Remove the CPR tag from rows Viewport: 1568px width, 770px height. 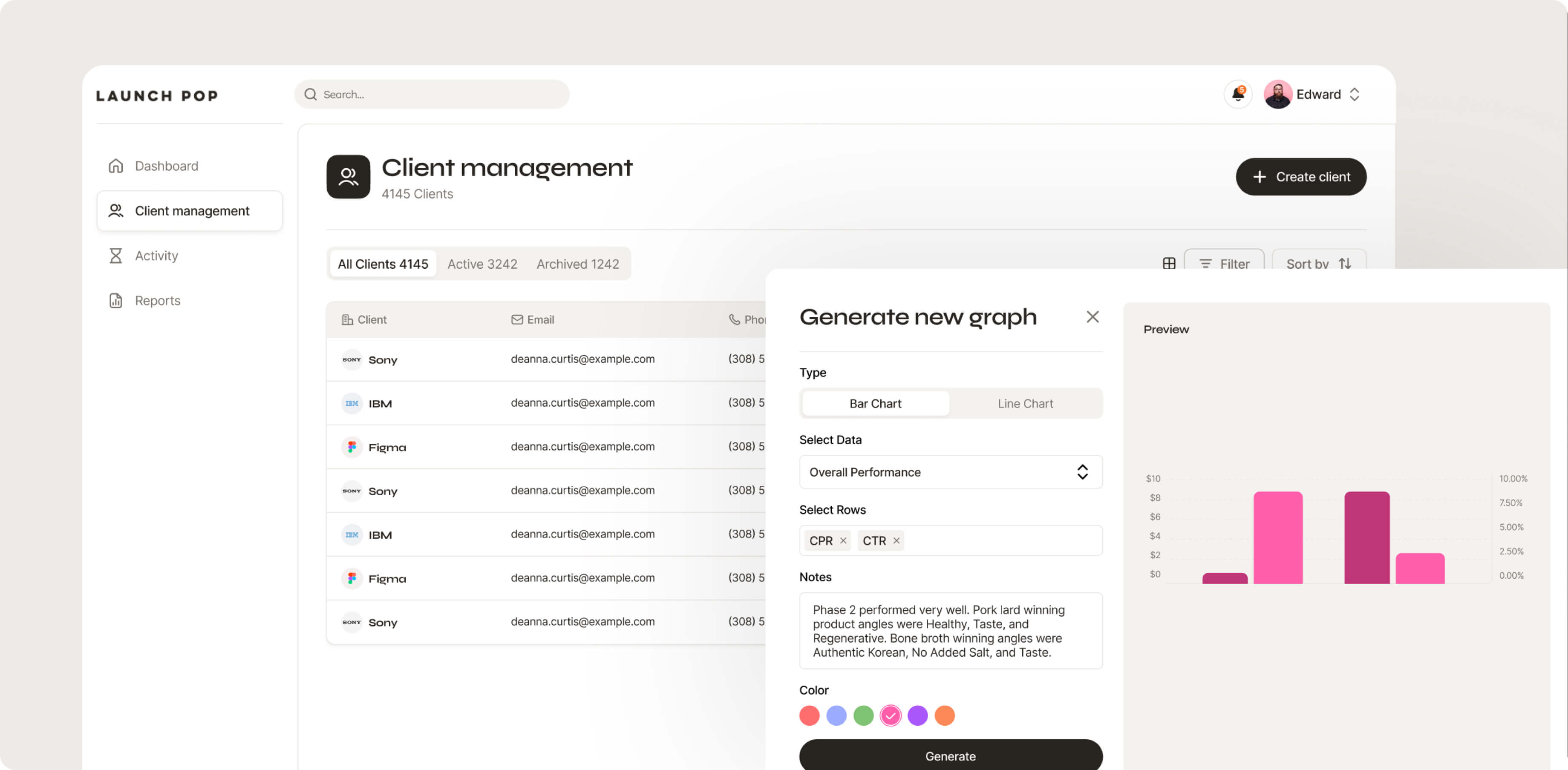tap(843, 541)
